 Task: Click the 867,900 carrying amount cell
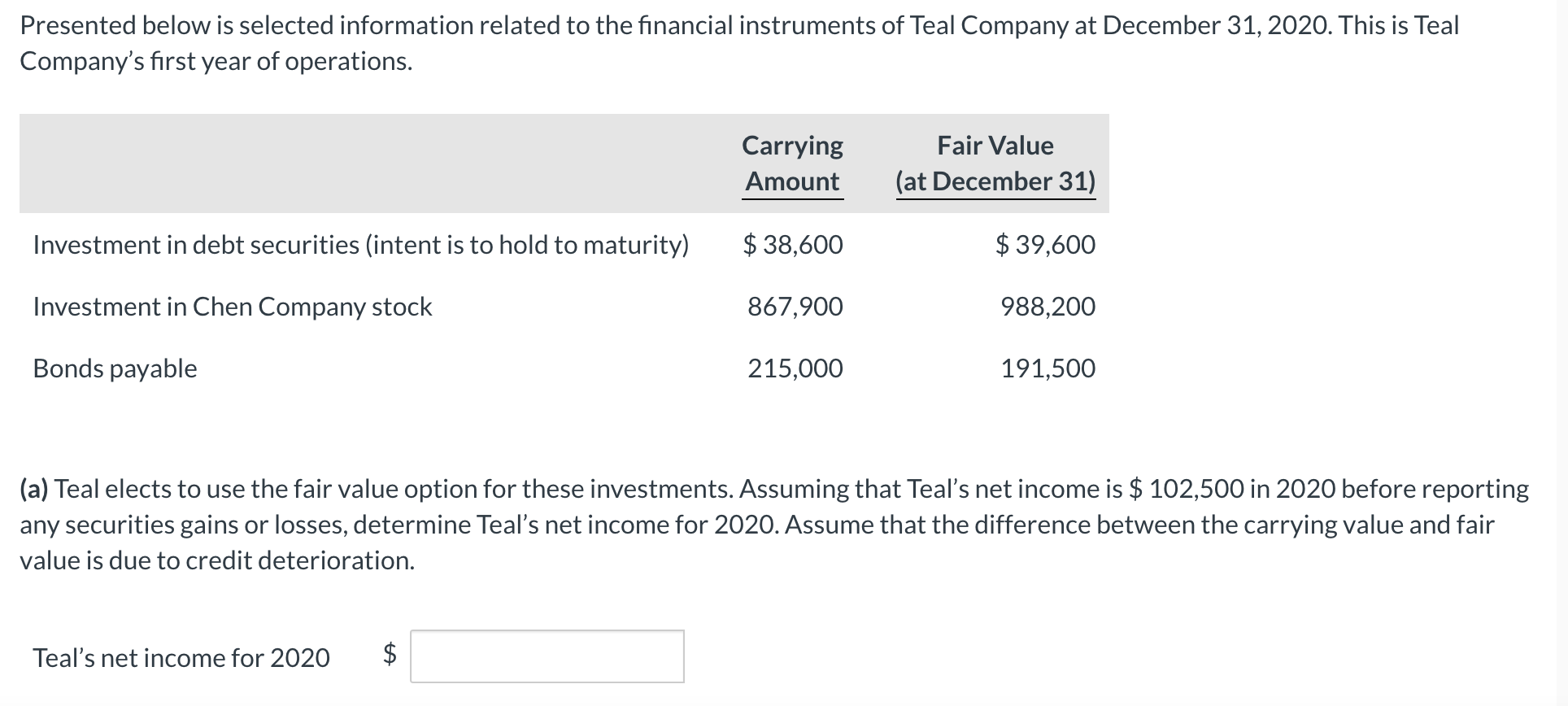pos(795,307)
